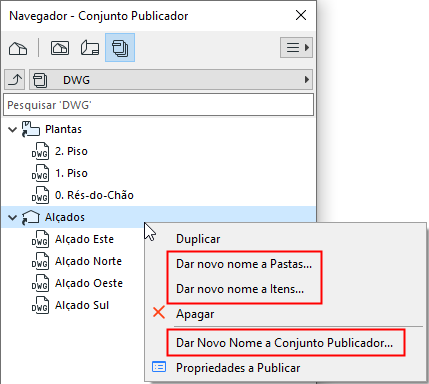Close the Navegador panel

(x=301, y=15)
